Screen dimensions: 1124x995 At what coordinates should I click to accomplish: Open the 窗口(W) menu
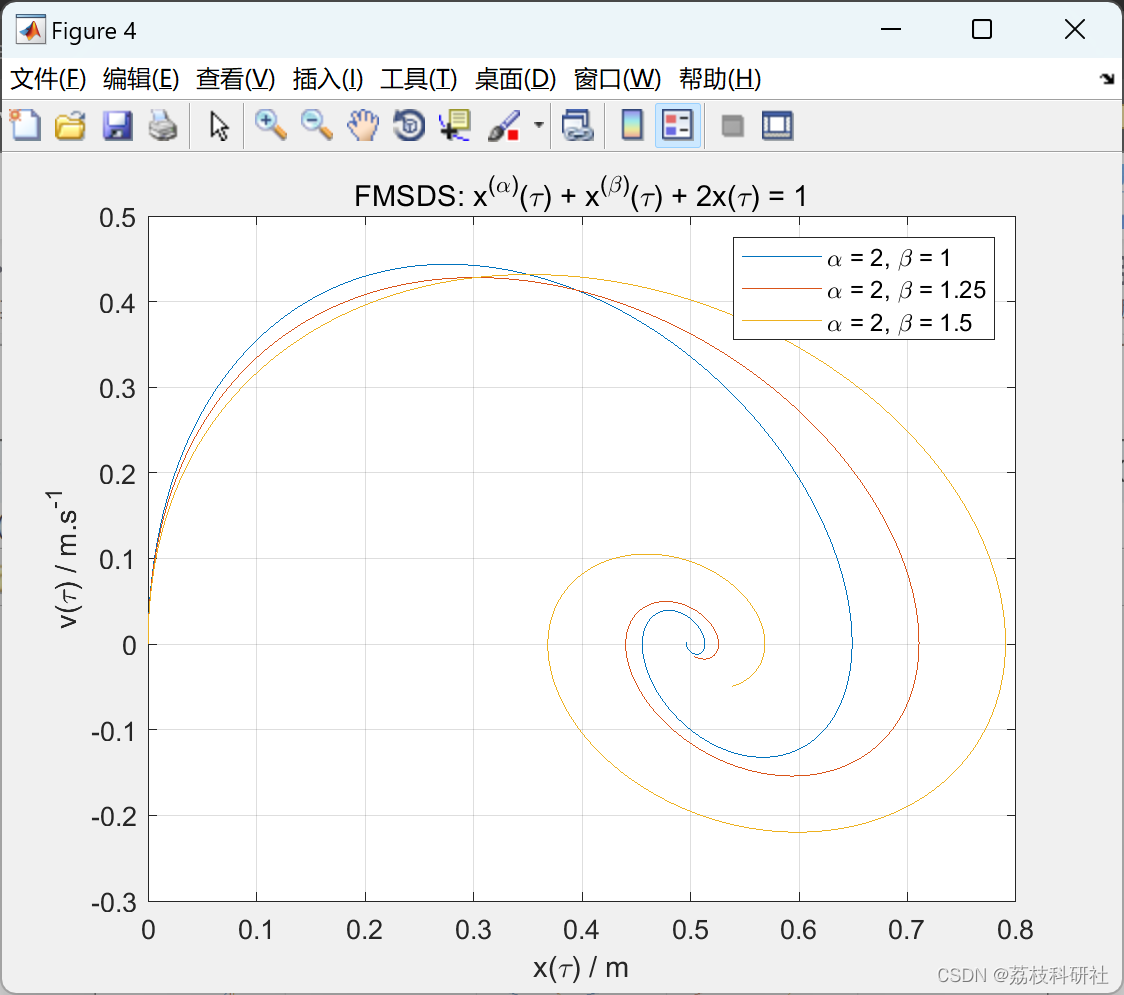coord(617,79)
